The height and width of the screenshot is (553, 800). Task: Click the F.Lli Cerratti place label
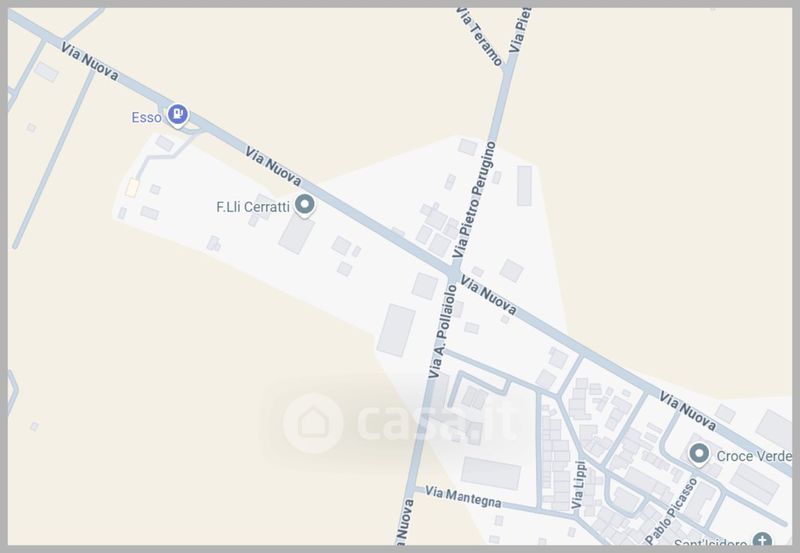[x=253, y=207]
